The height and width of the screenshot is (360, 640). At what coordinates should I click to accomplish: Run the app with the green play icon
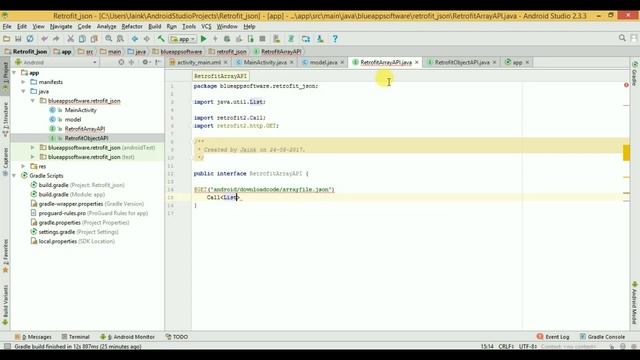[204, 39]
